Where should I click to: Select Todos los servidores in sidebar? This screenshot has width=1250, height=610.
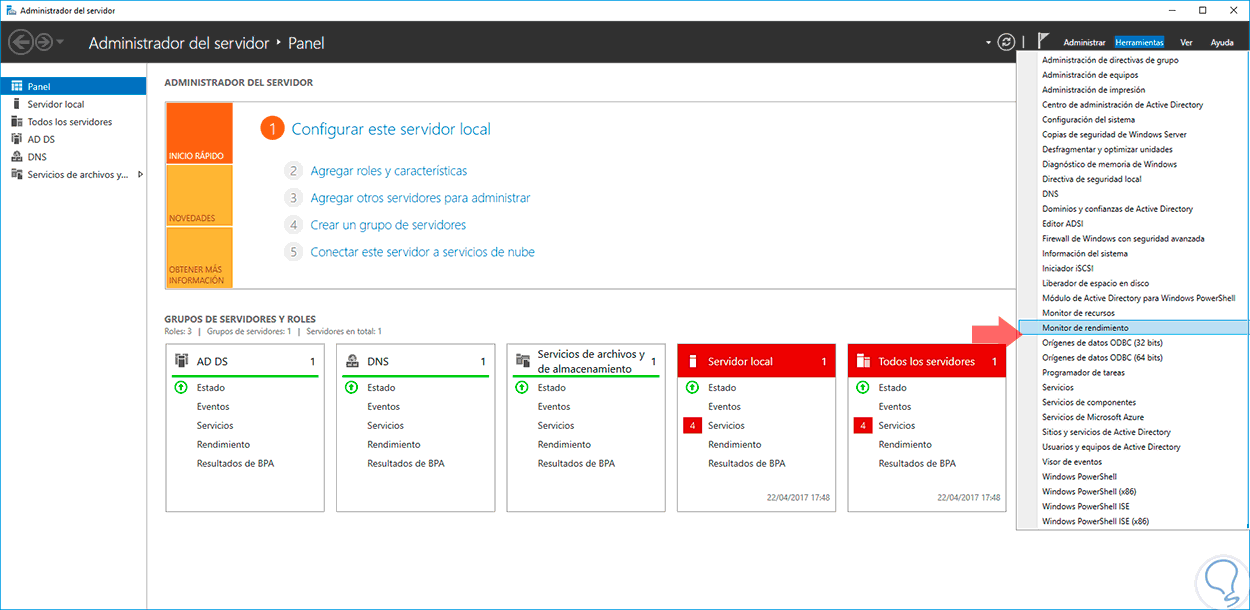73,122
